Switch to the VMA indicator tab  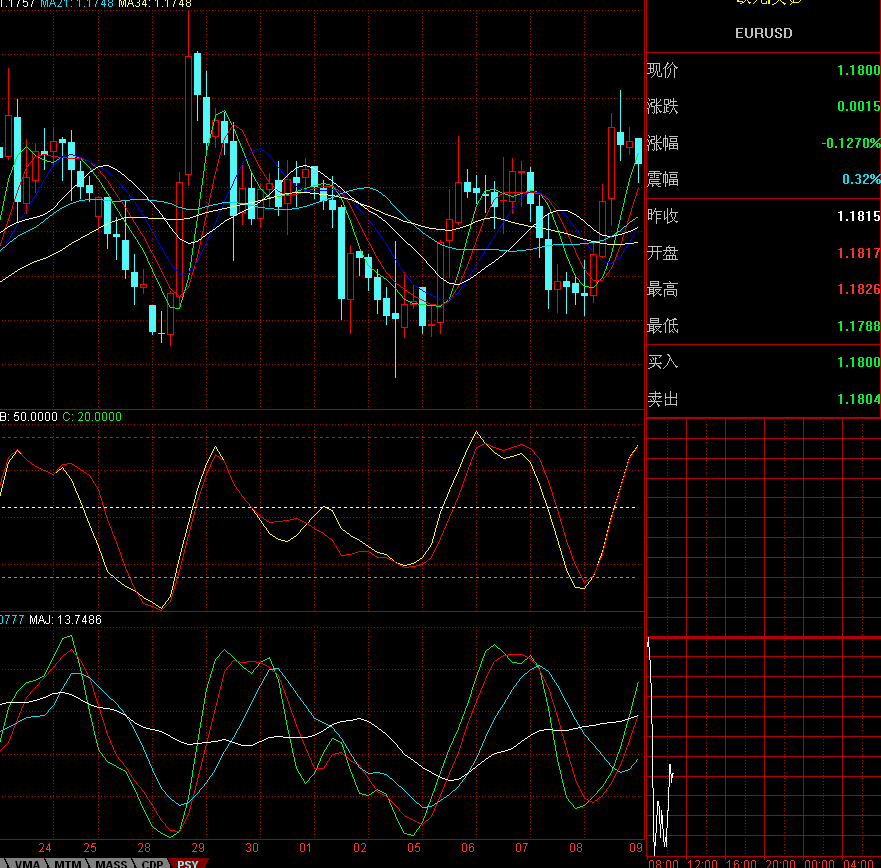pyautogui.click(x=28, y=863)
